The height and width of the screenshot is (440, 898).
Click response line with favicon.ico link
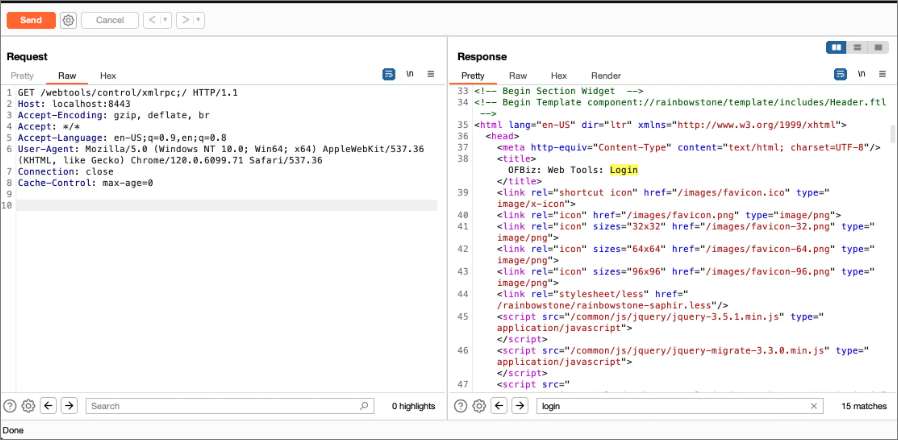tap(663, 198)
